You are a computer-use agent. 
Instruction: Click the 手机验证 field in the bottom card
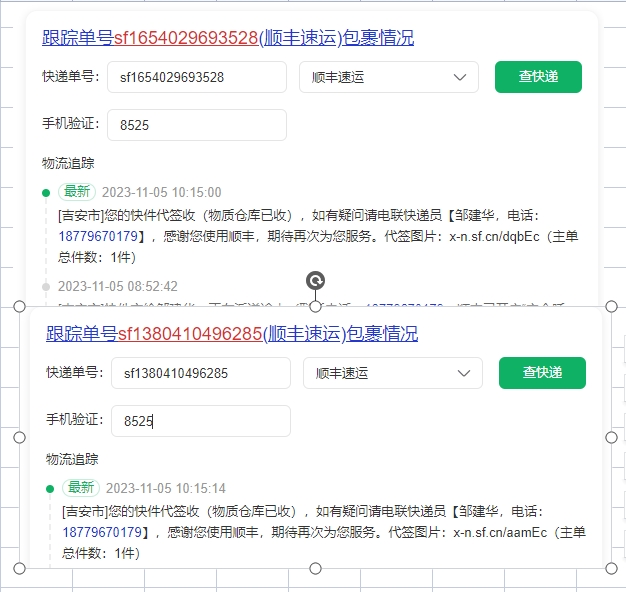pyautogui.click(x=201, y=421)
